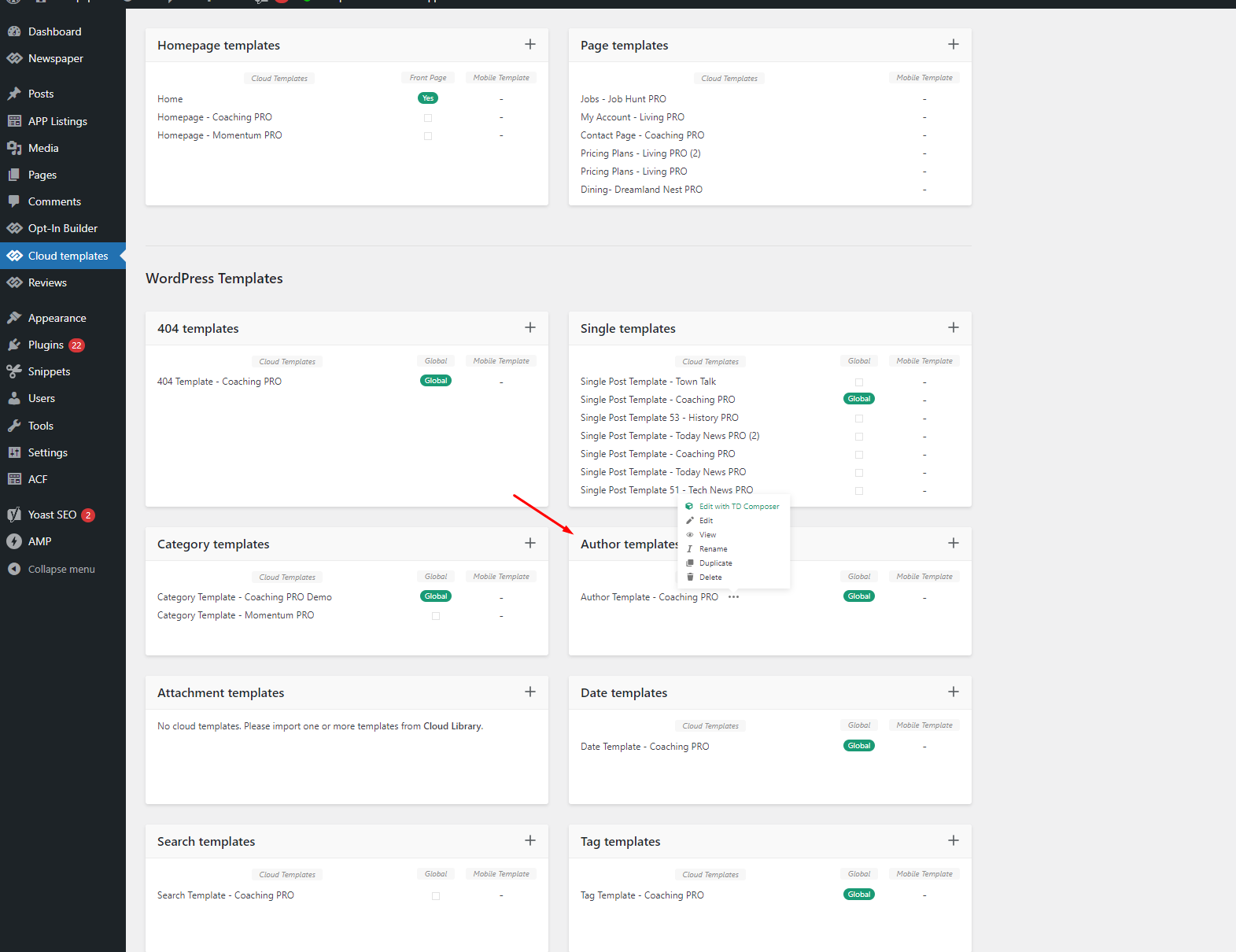Click the Pages icon in sidebar
1236x952 pixels.
[14, 175]
